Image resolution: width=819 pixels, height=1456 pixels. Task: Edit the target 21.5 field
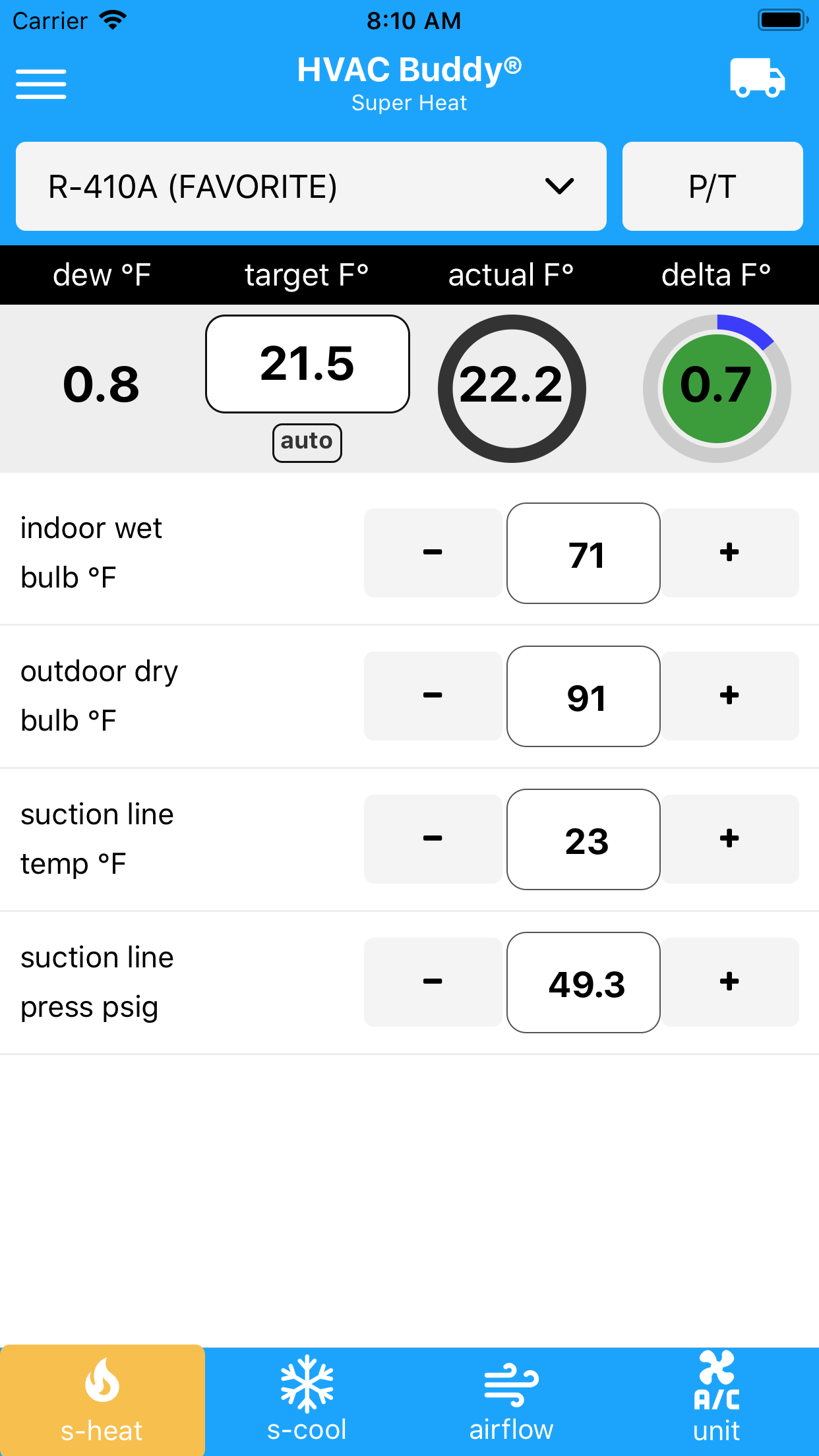click(x=307, y=364)
